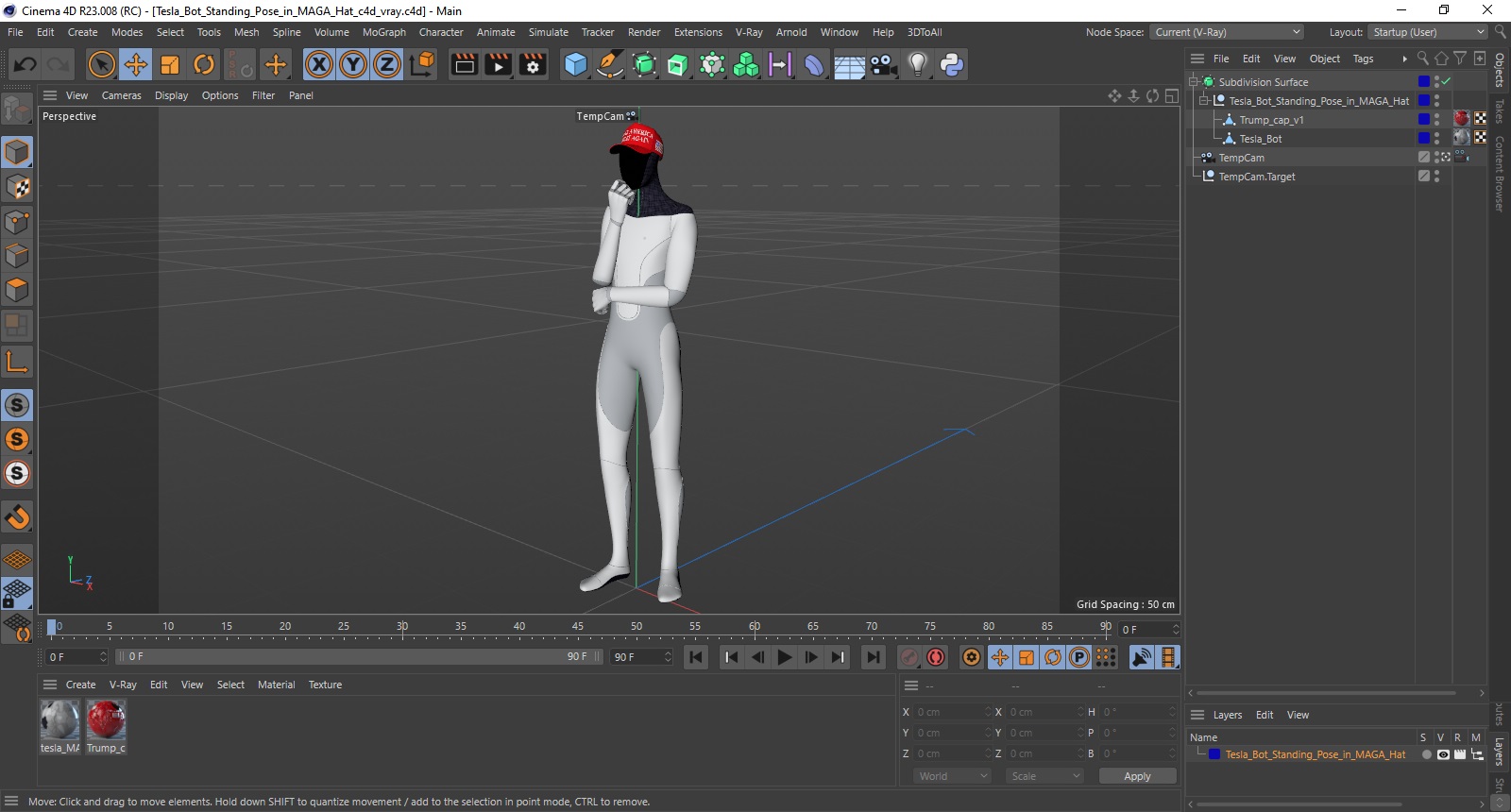Play the animation forward

tap(785, 657)
